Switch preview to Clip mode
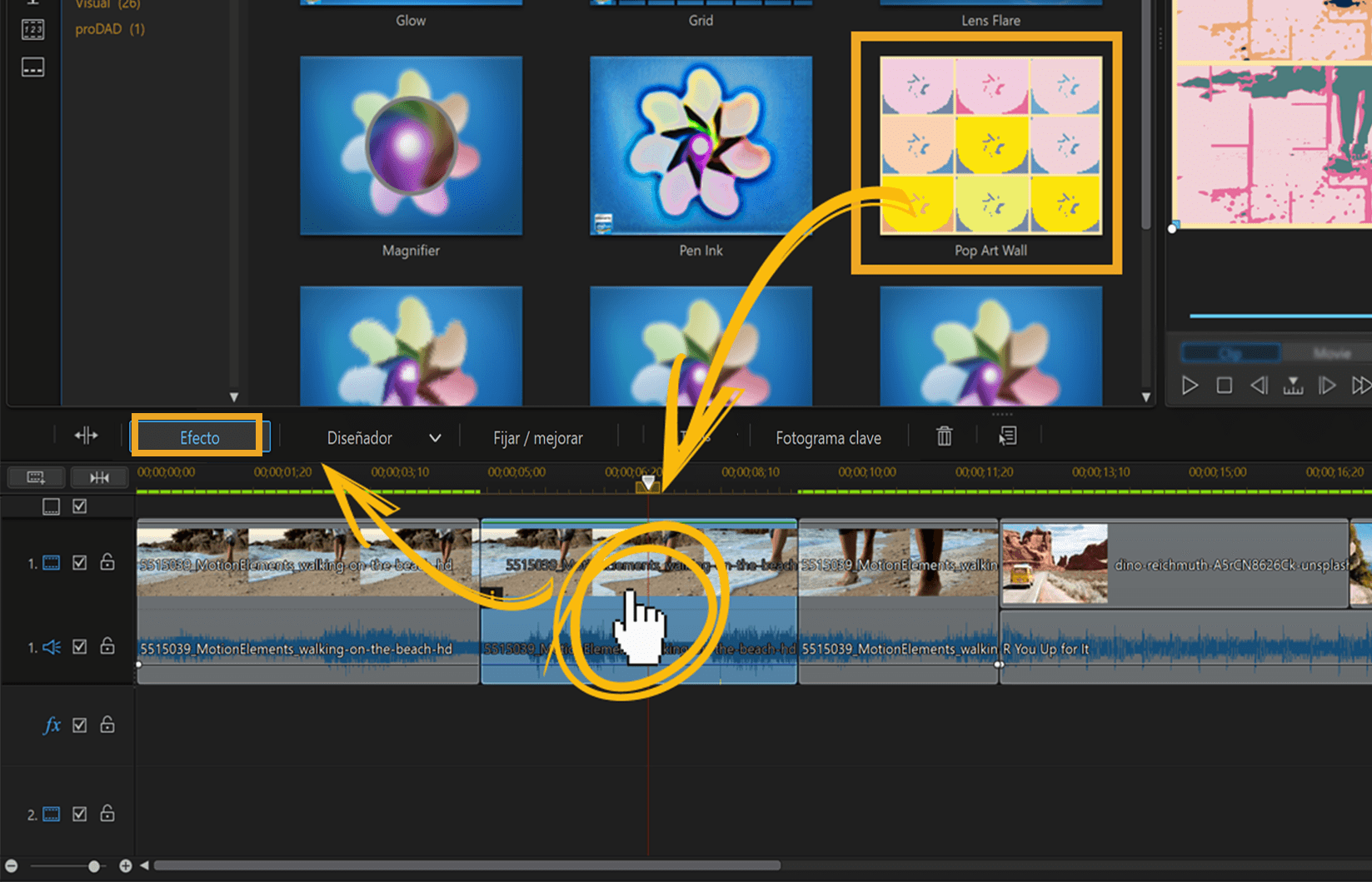1372x882 pixels. tap(1230, 354)
